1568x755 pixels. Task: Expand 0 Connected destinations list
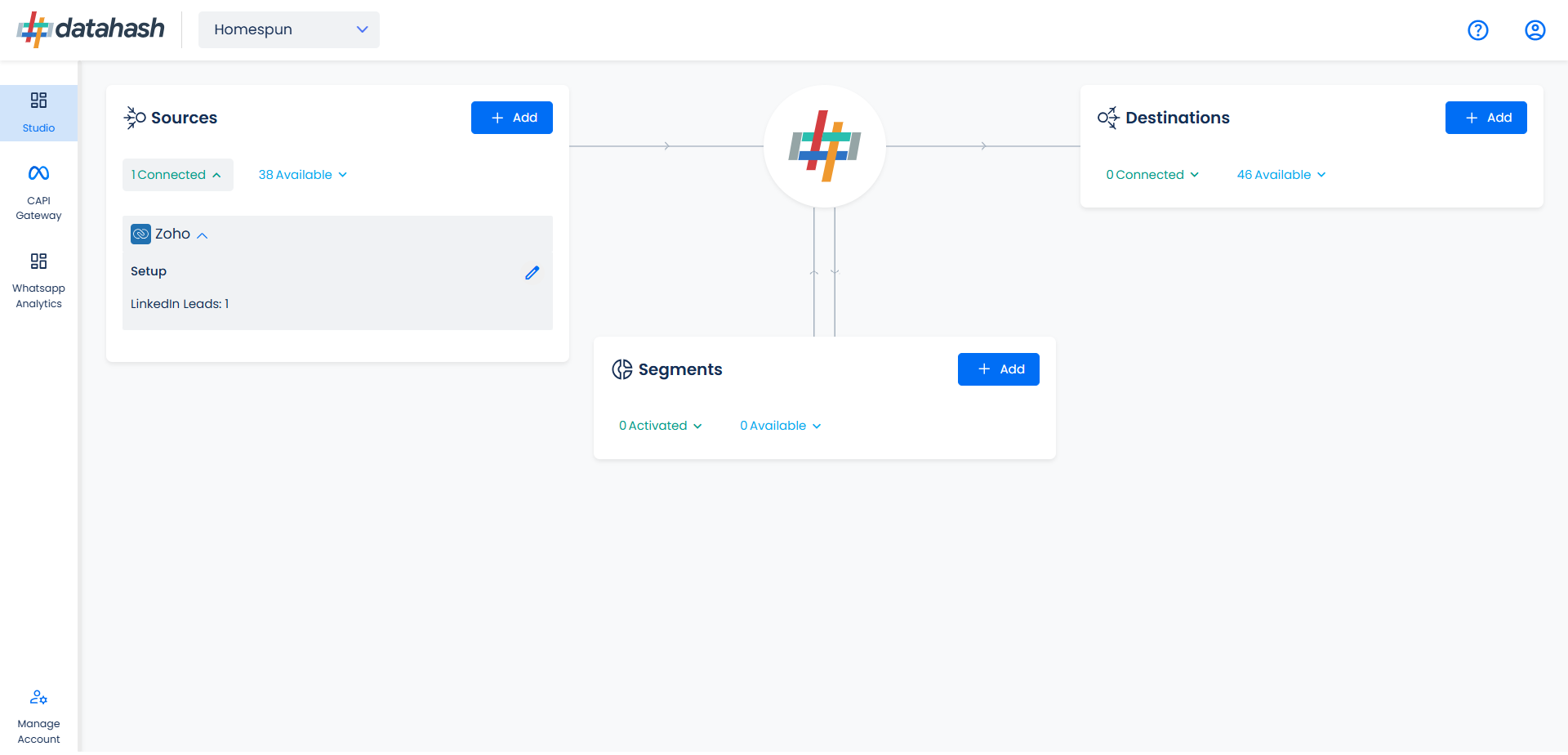(x=1151, y=175)
